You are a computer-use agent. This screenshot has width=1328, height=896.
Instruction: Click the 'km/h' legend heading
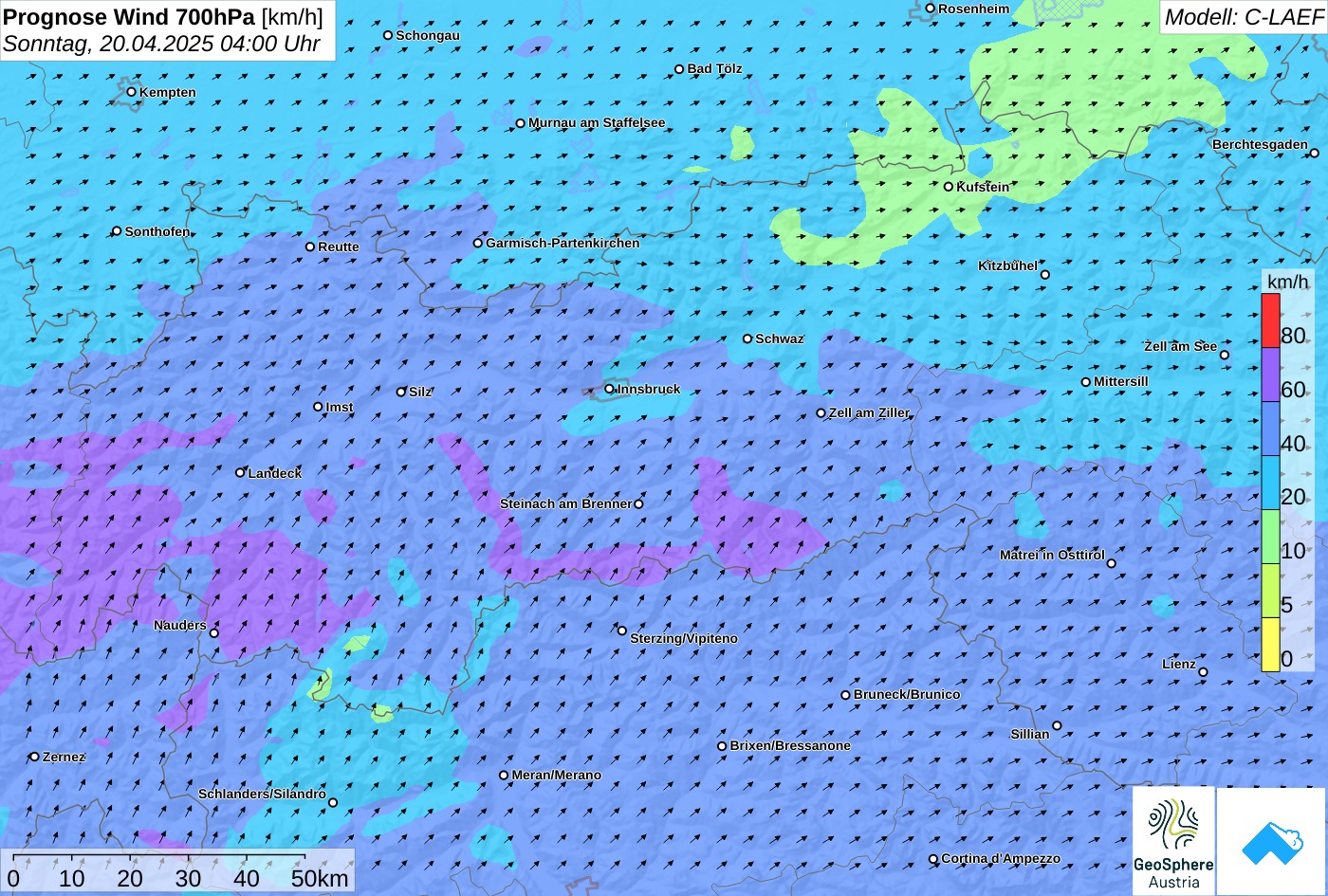[x=1287, y=281]
